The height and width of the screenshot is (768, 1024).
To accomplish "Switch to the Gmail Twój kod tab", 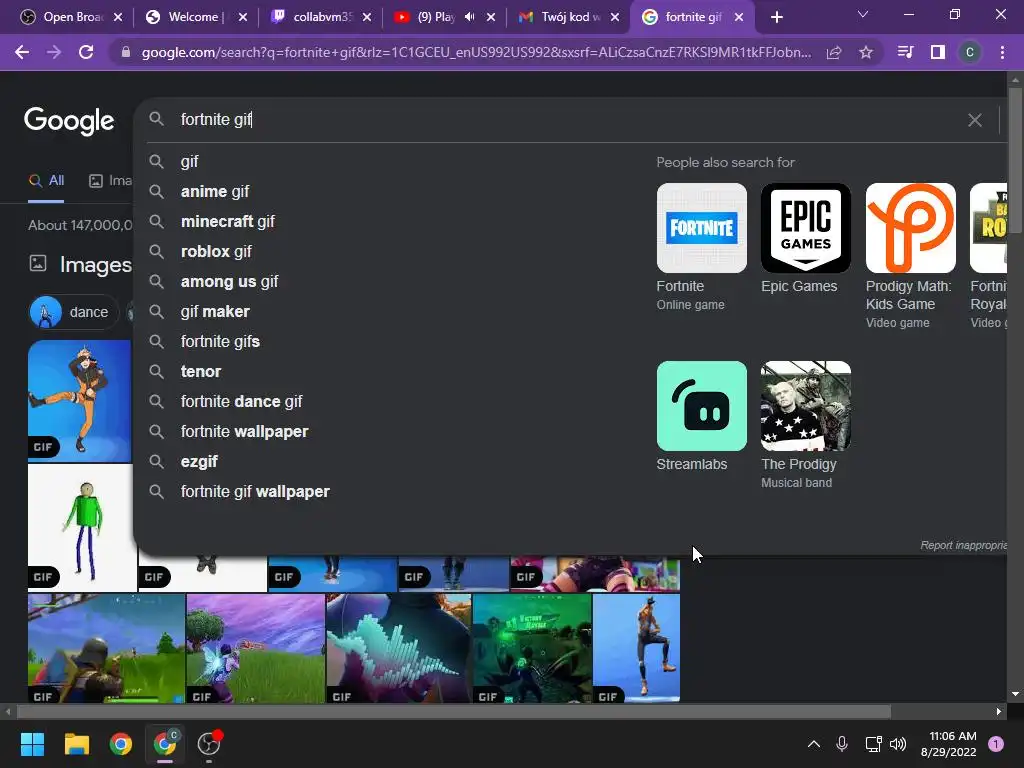I will [x=569, y=17].
